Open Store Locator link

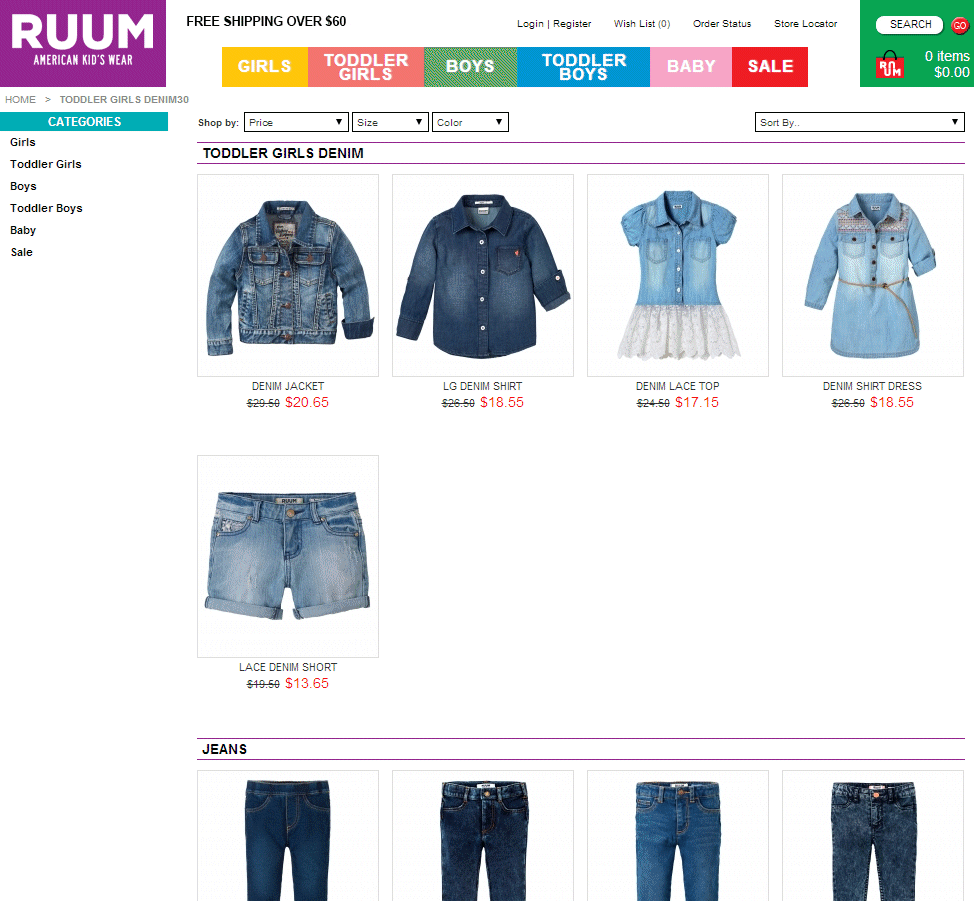point(805,24)
